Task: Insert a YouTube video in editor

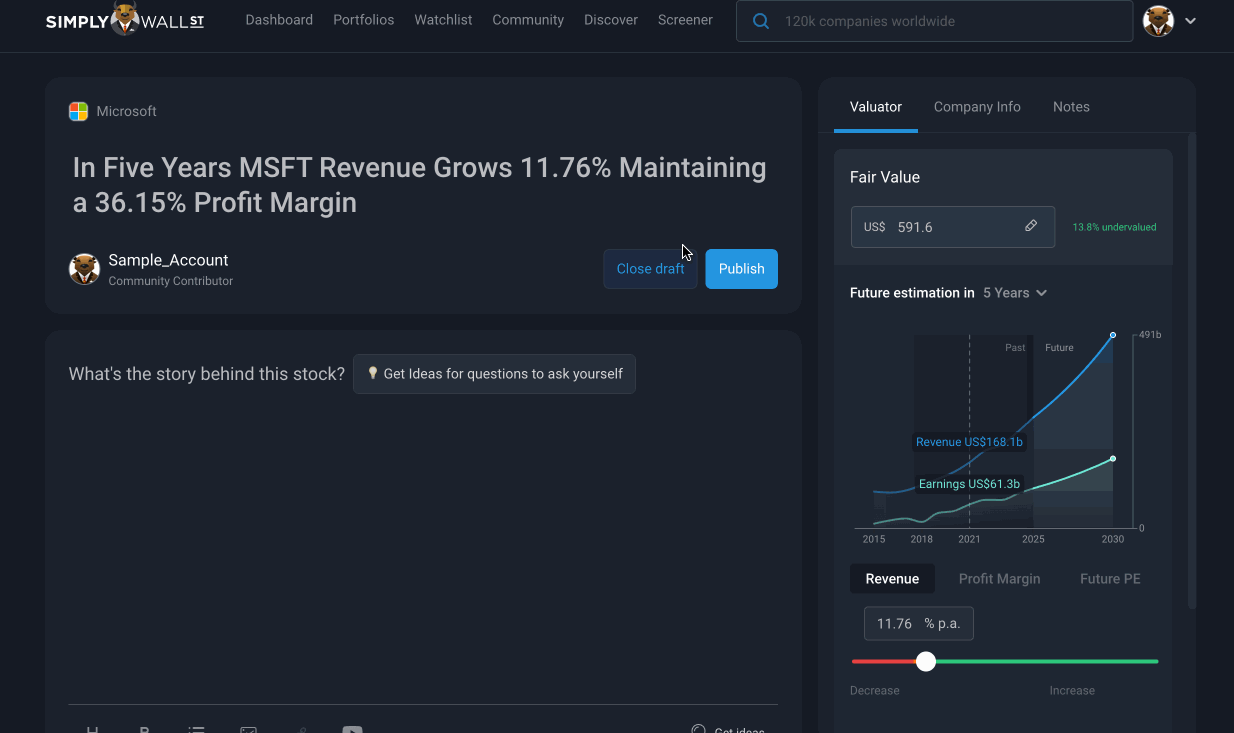Action: [x=352, y=730]
